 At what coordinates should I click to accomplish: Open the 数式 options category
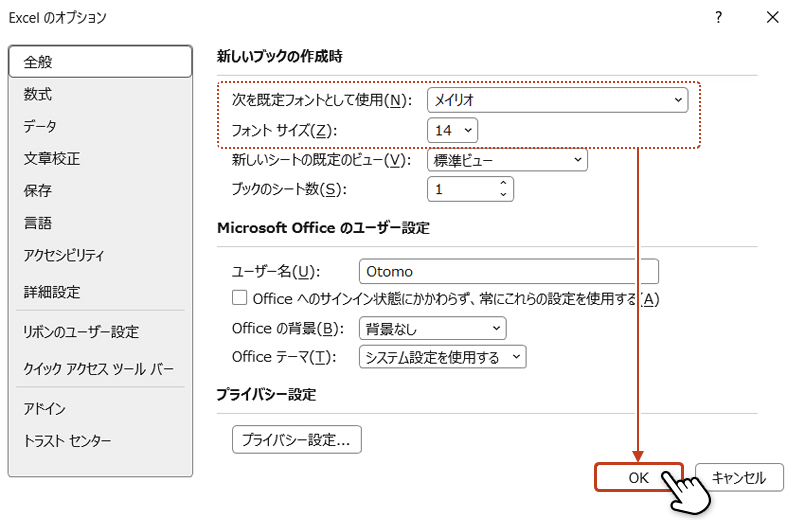(x=101, y=94)
